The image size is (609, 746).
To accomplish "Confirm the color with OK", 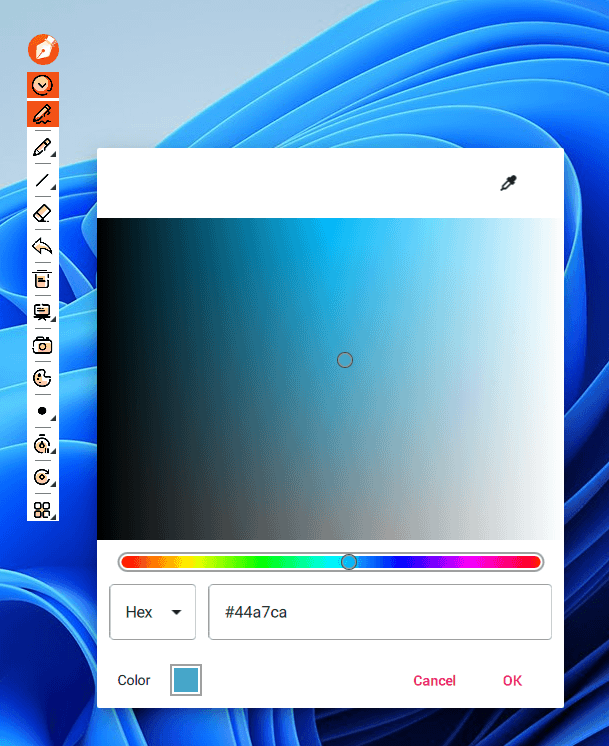I will pos(512,681).
